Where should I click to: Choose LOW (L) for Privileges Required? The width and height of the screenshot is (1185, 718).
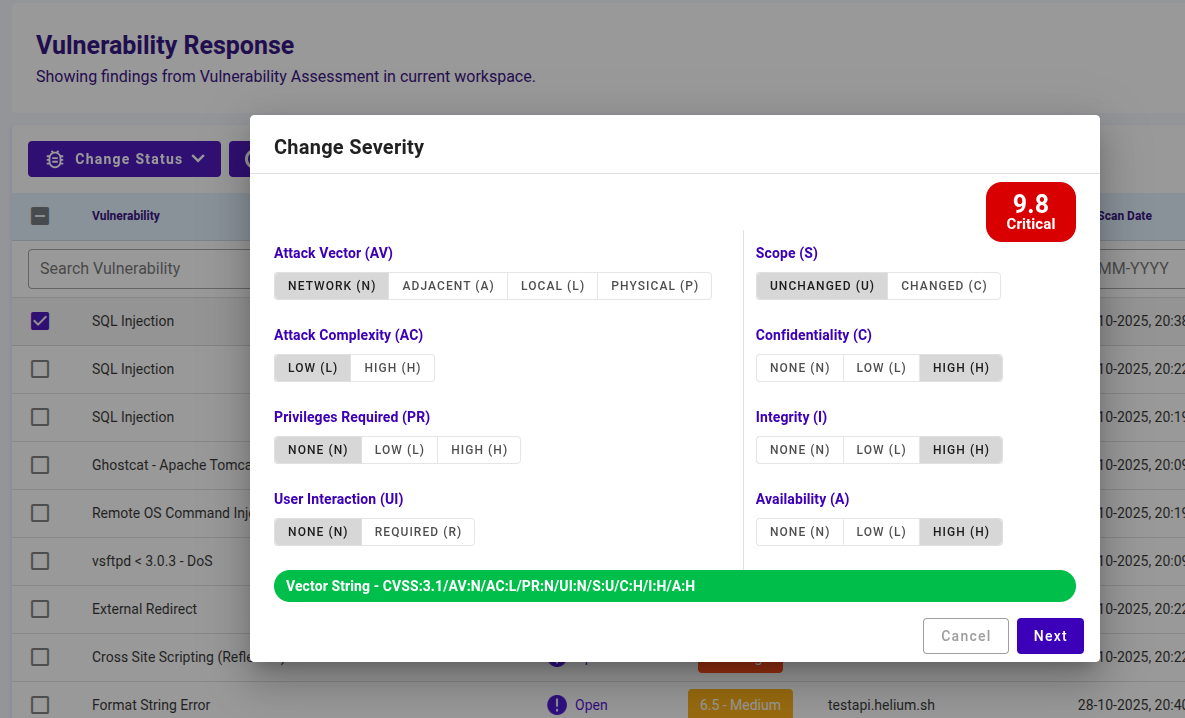click(x=399, y=450)
